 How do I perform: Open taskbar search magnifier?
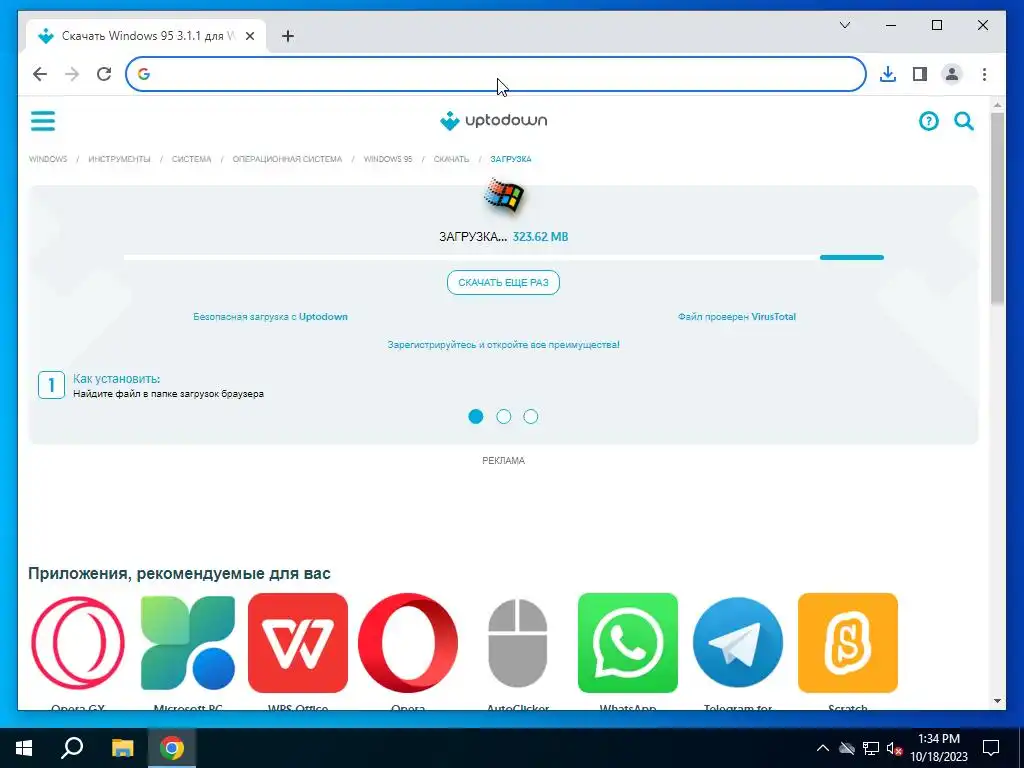click(72, 748)
